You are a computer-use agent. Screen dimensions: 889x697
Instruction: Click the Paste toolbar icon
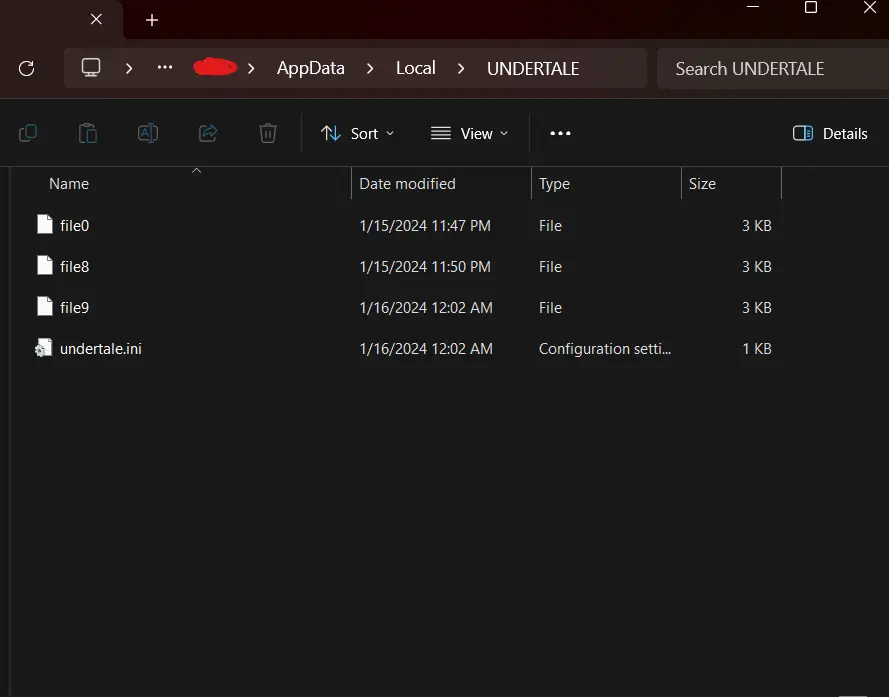tap(88, 133)
